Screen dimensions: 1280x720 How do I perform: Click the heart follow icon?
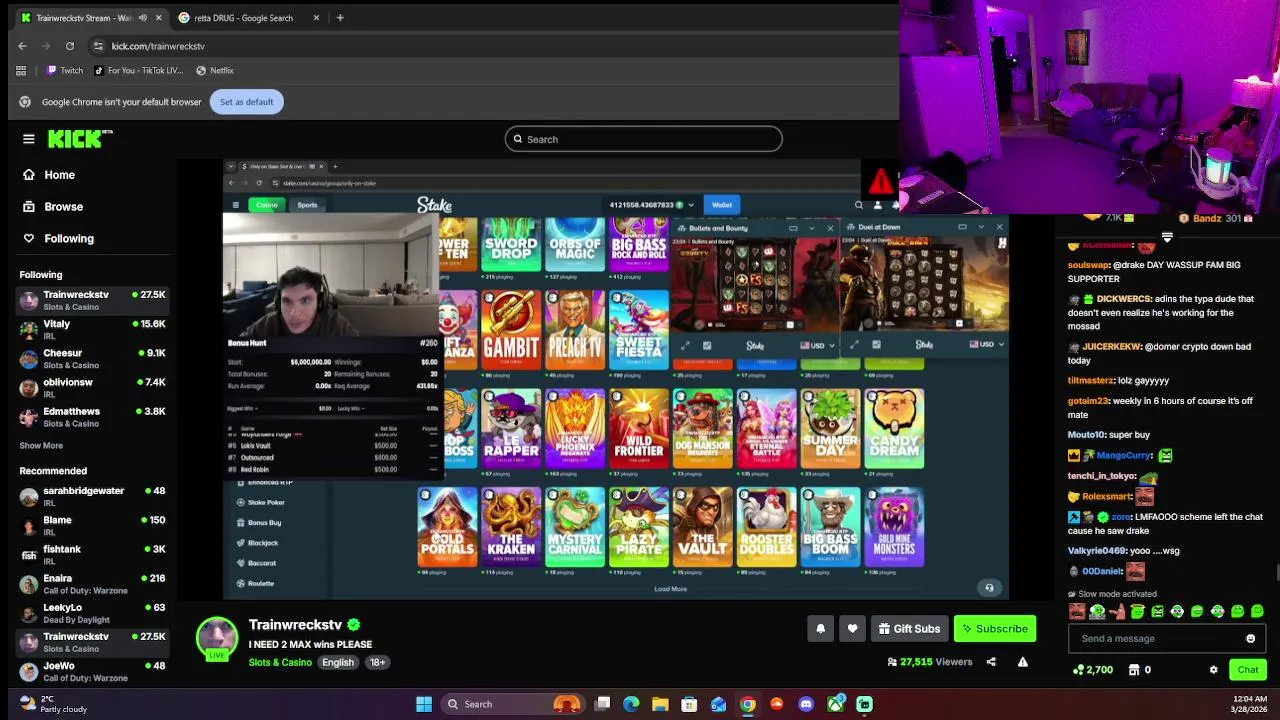pos(852,629)
